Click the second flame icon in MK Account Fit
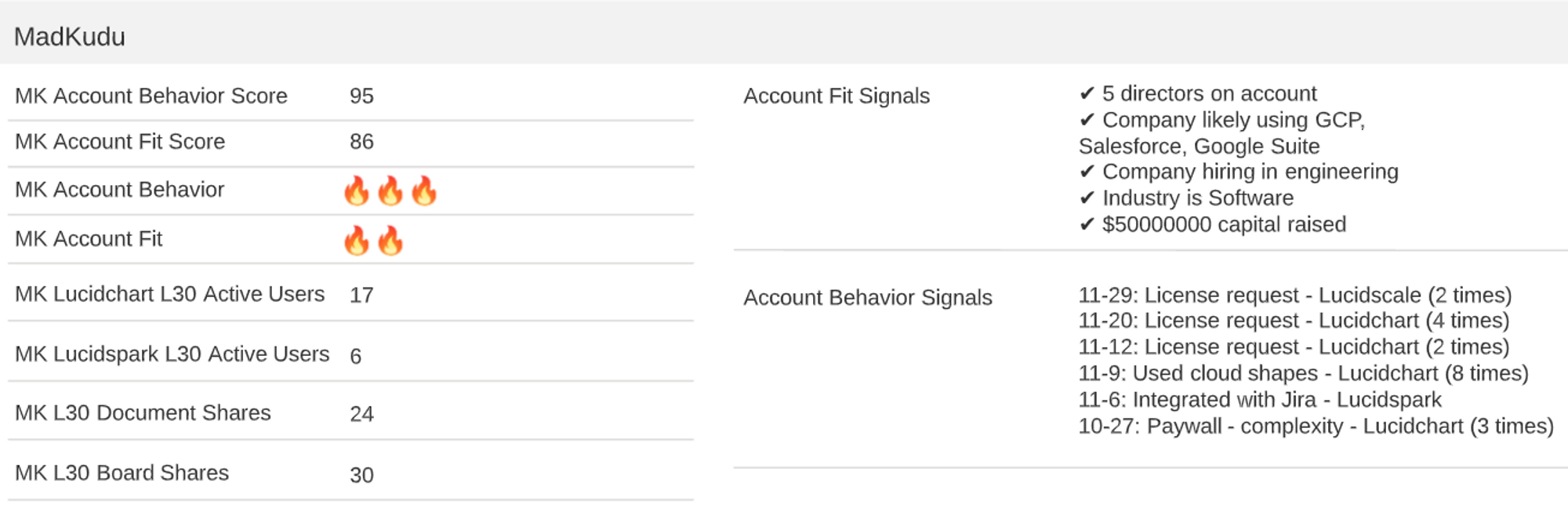Viewport: 1568px width, 508px height. tap(390, 241)
